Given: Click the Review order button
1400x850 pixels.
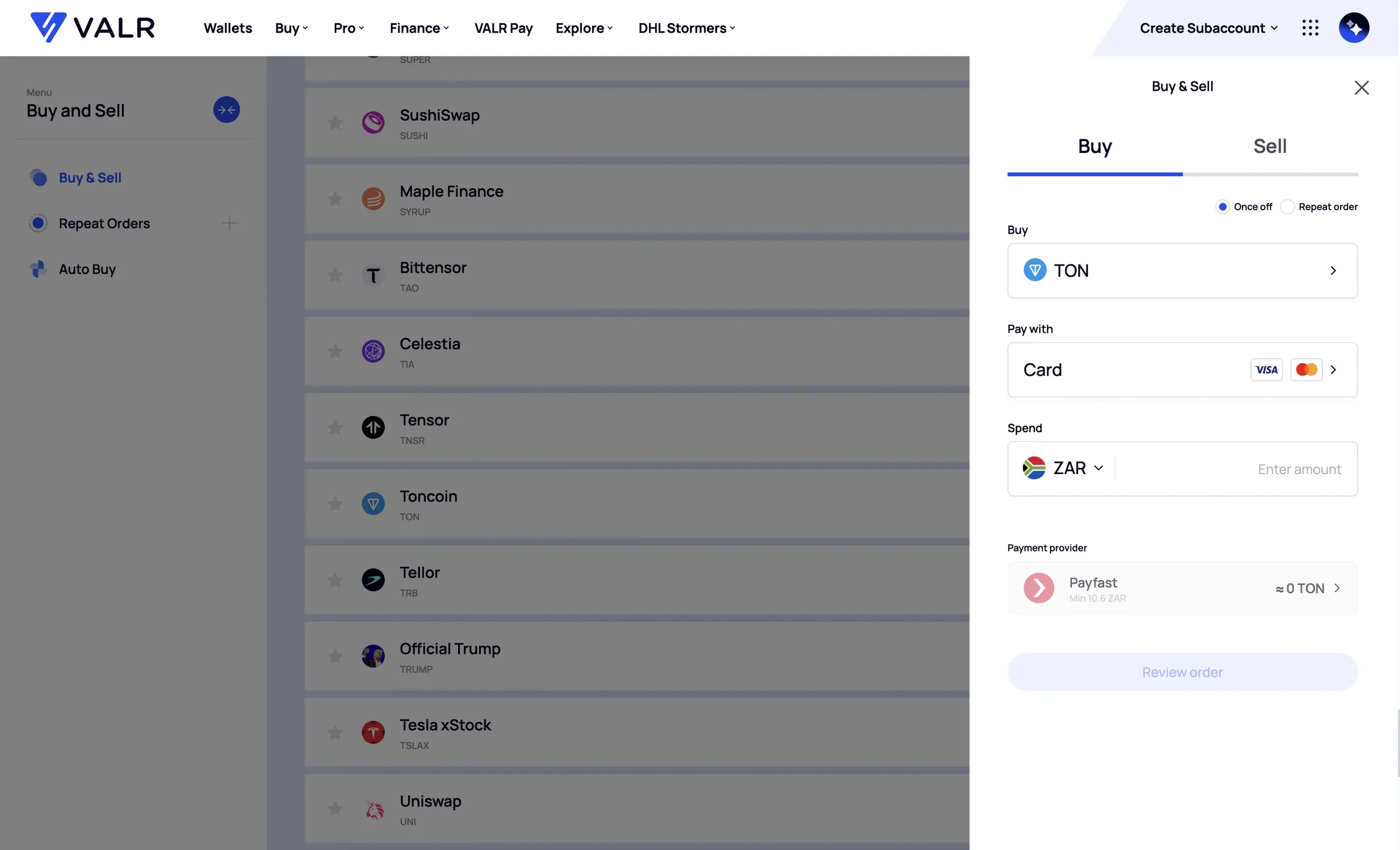Looking at the screenshot, I should (x=1182, y=672).
